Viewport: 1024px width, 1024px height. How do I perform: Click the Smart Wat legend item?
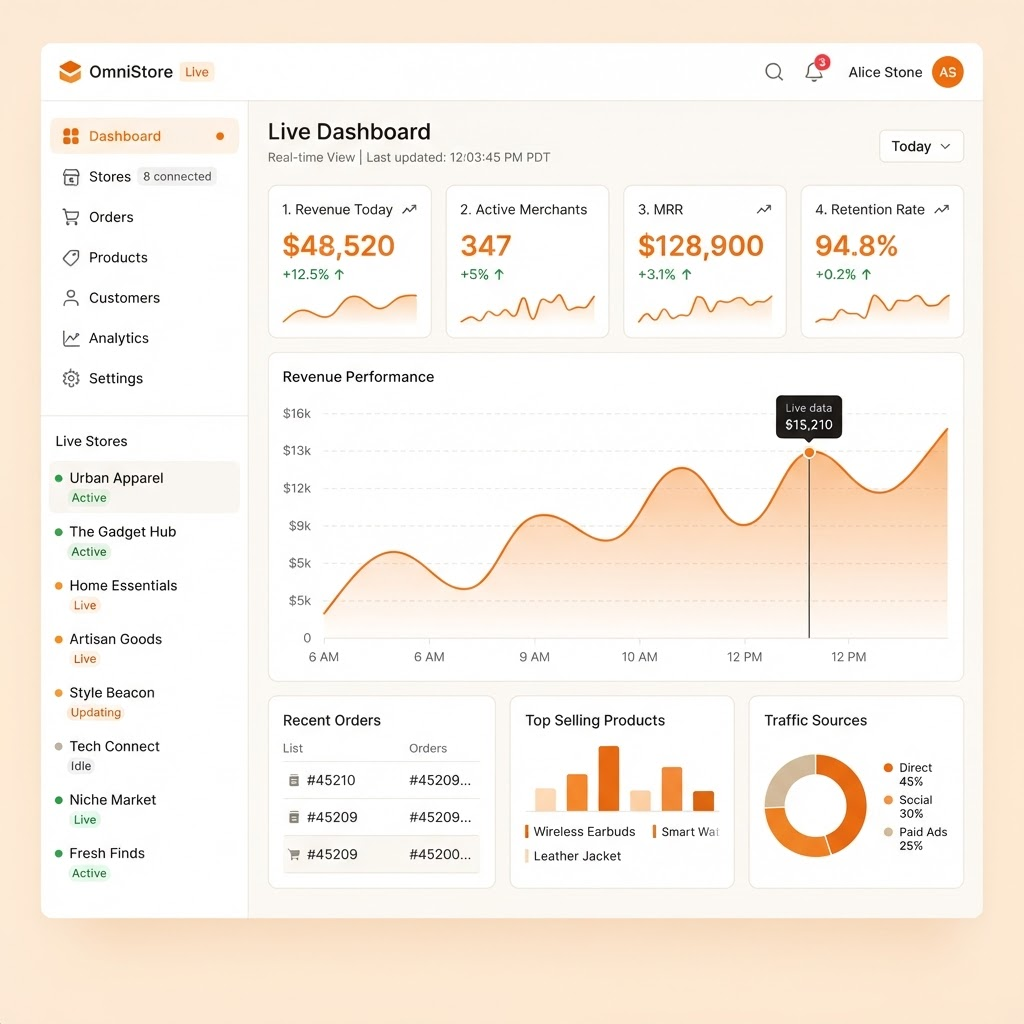click(x=686, y=831)
